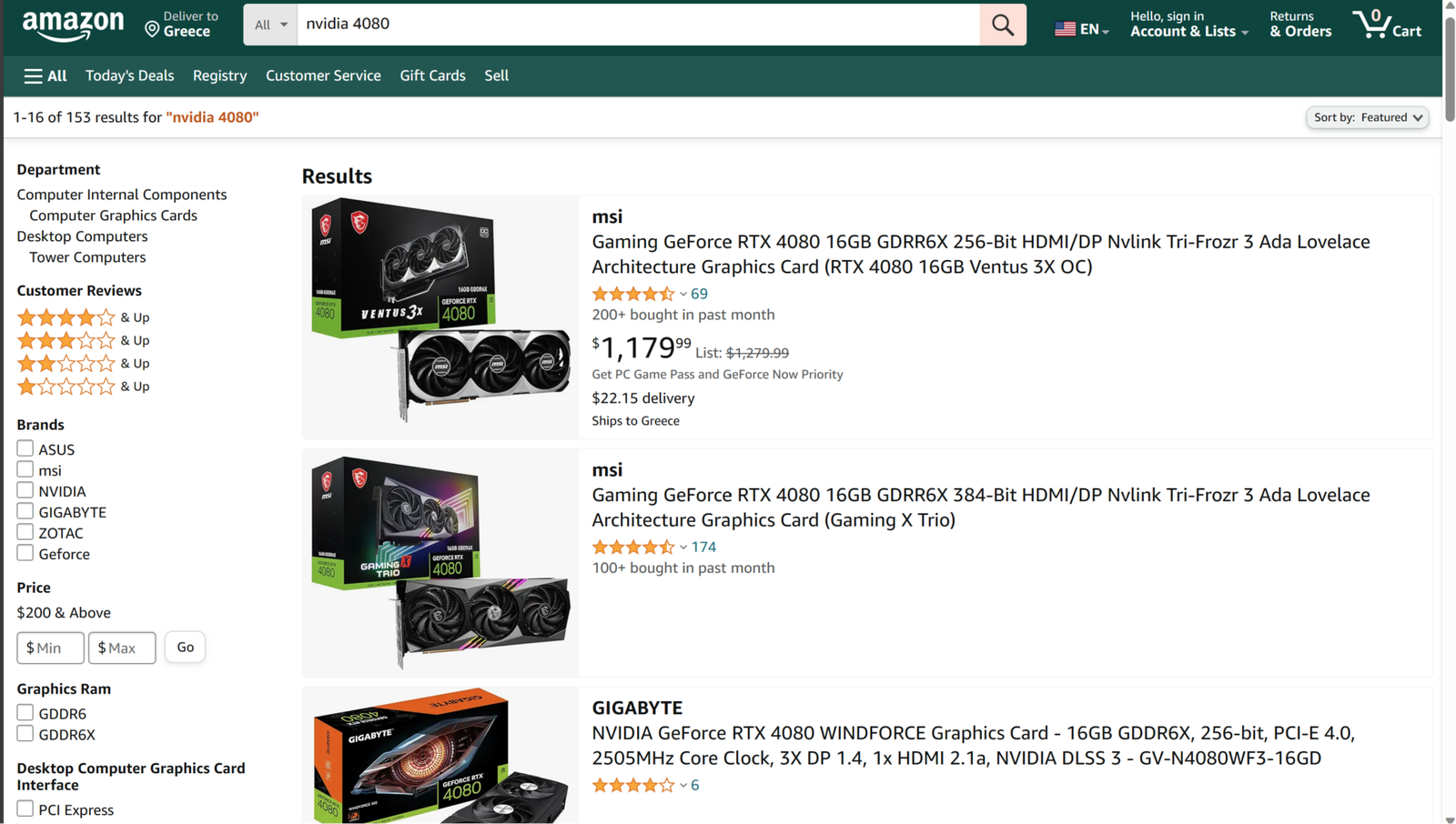This screenshot has width=1456, height=824.
Task: Go to Amazon home via logo
Action: (x=73, y=25)
